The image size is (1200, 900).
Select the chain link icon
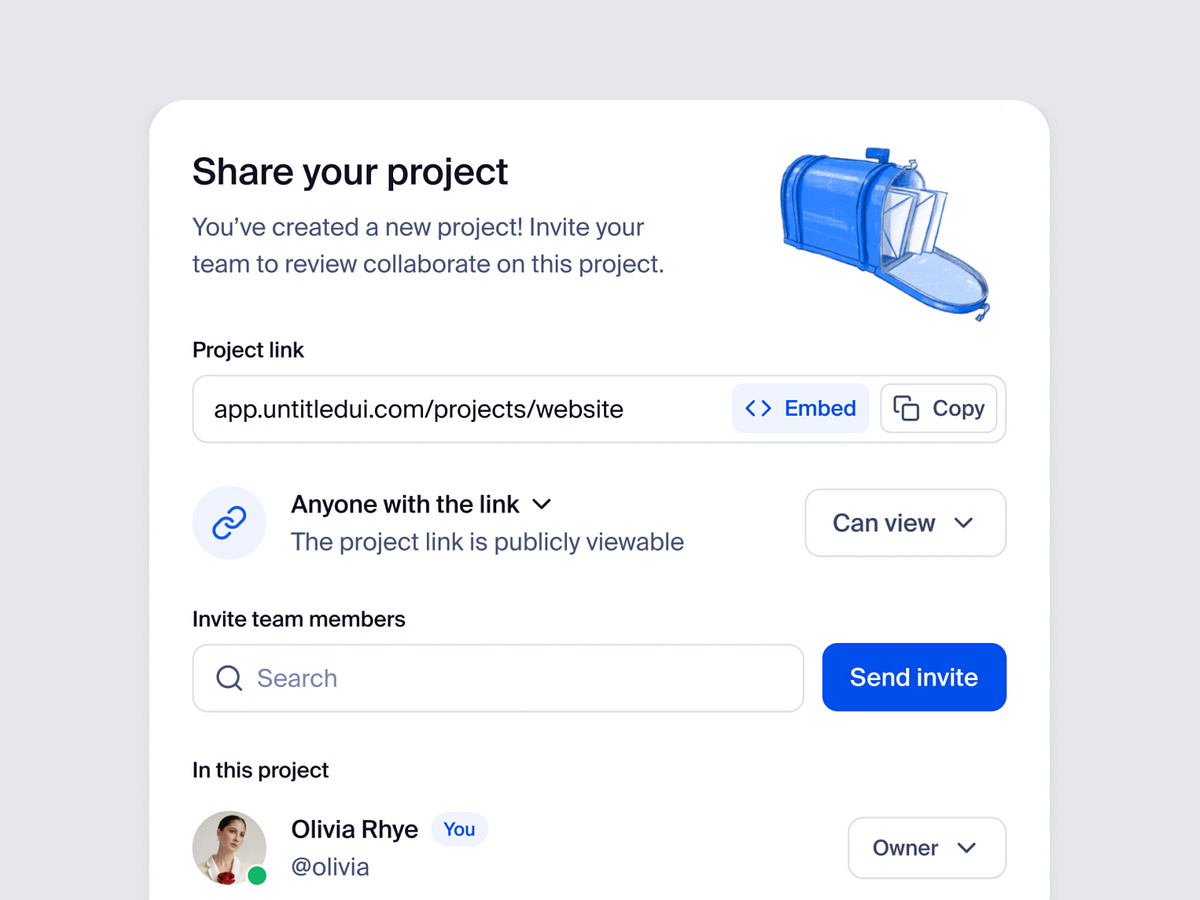pyautogui.click(x=229, y=522)
